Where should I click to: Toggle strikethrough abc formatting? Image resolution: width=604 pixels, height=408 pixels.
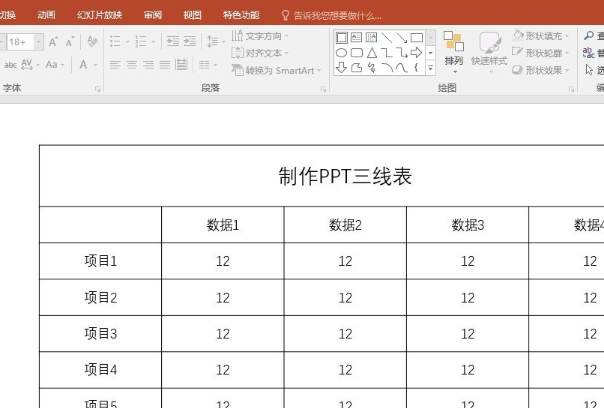[x=10, y=65]
